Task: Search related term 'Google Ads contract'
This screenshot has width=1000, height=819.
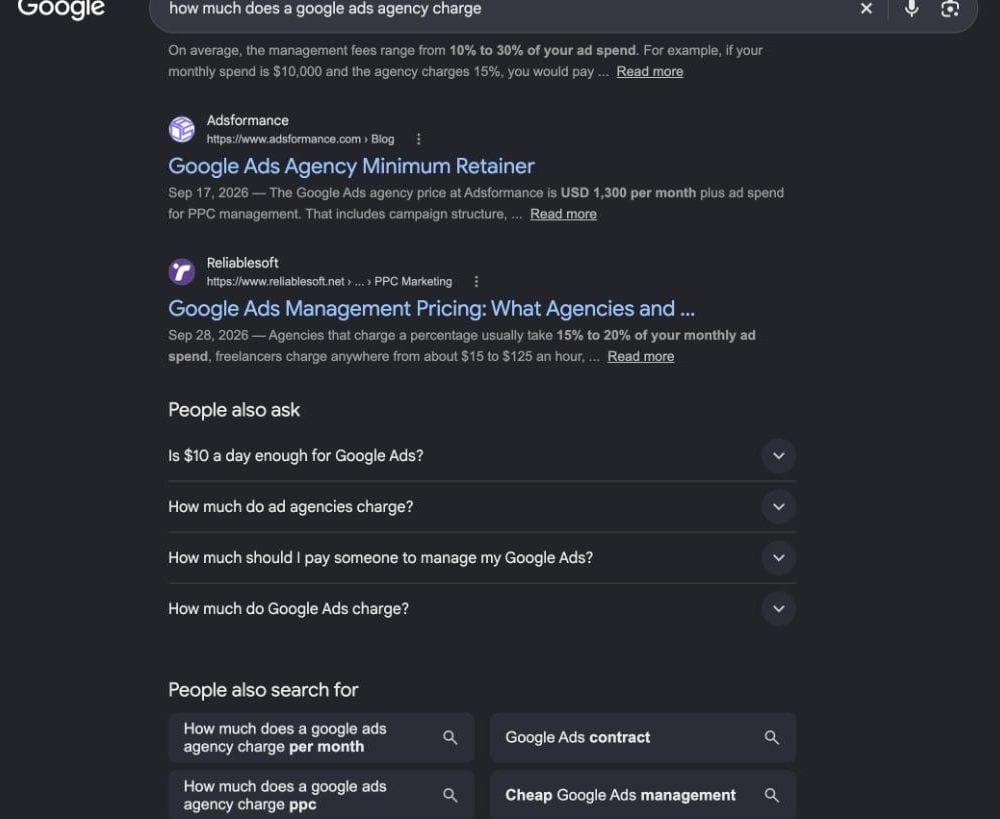Action: [643, 738]
